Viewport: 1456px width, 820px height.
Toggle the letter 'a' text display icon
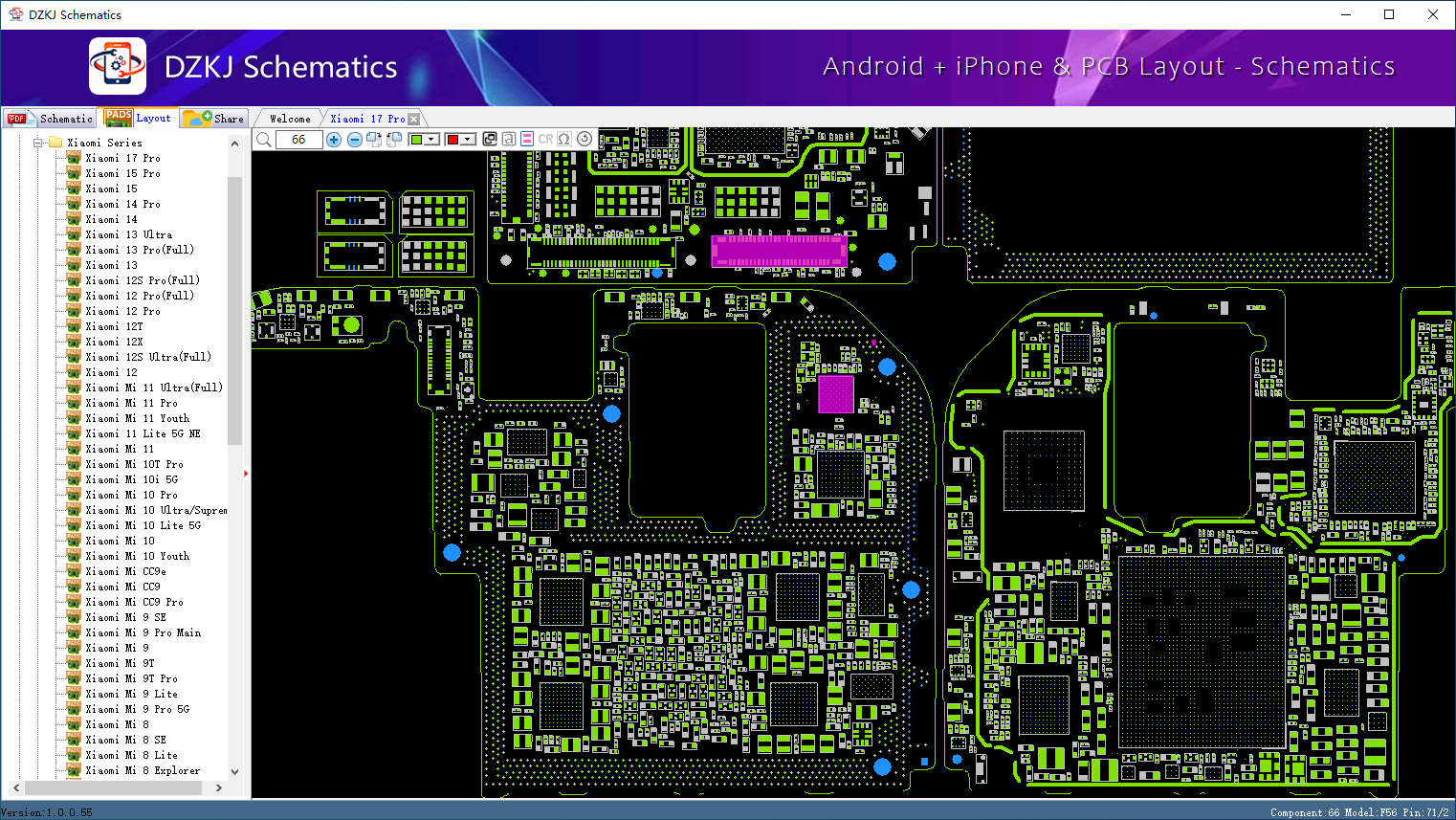click(508, 139)
